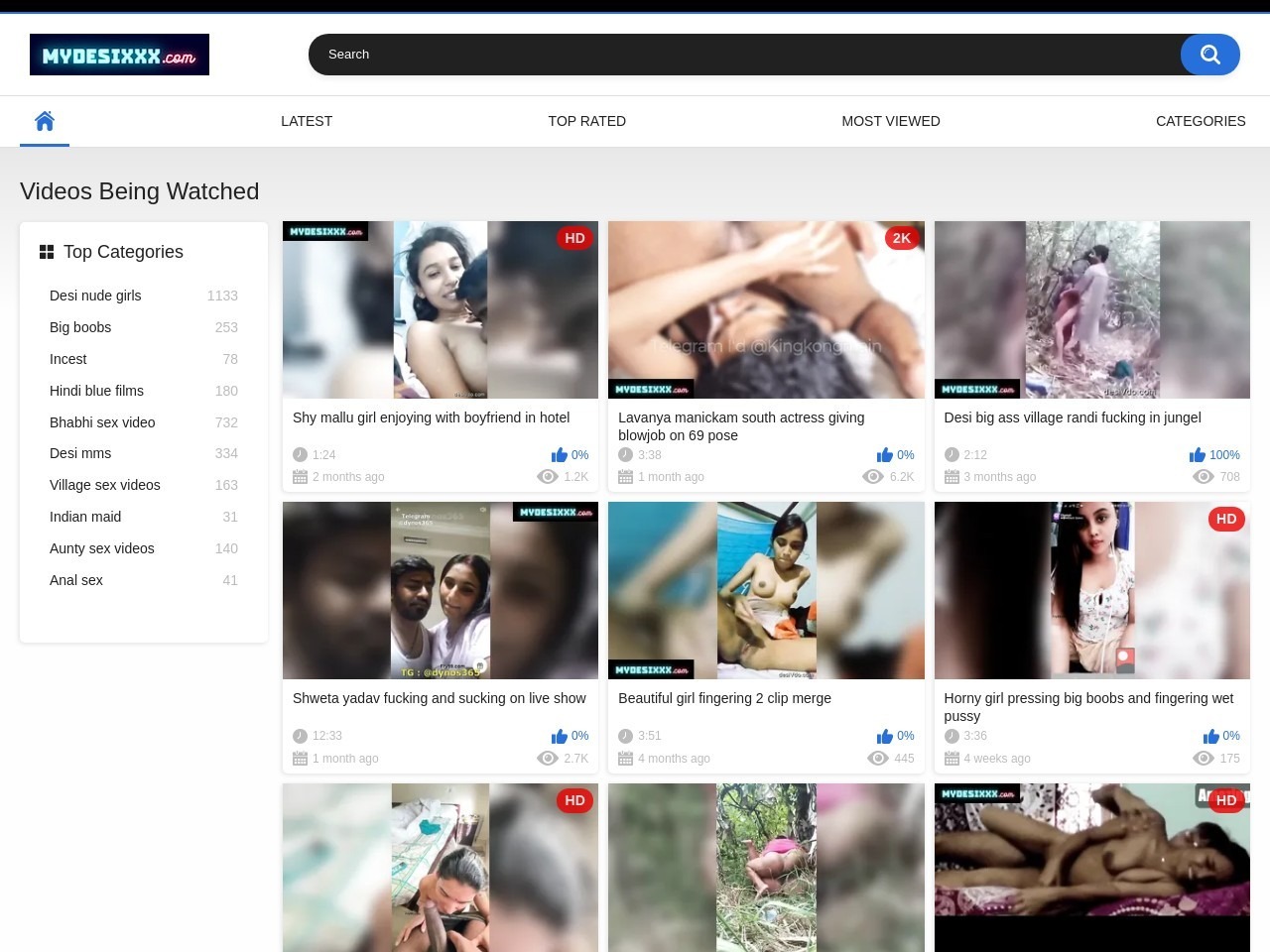The width and height of the screenshot is (1270, 952).
Task: Focus the Search input field
Action: 744,55
